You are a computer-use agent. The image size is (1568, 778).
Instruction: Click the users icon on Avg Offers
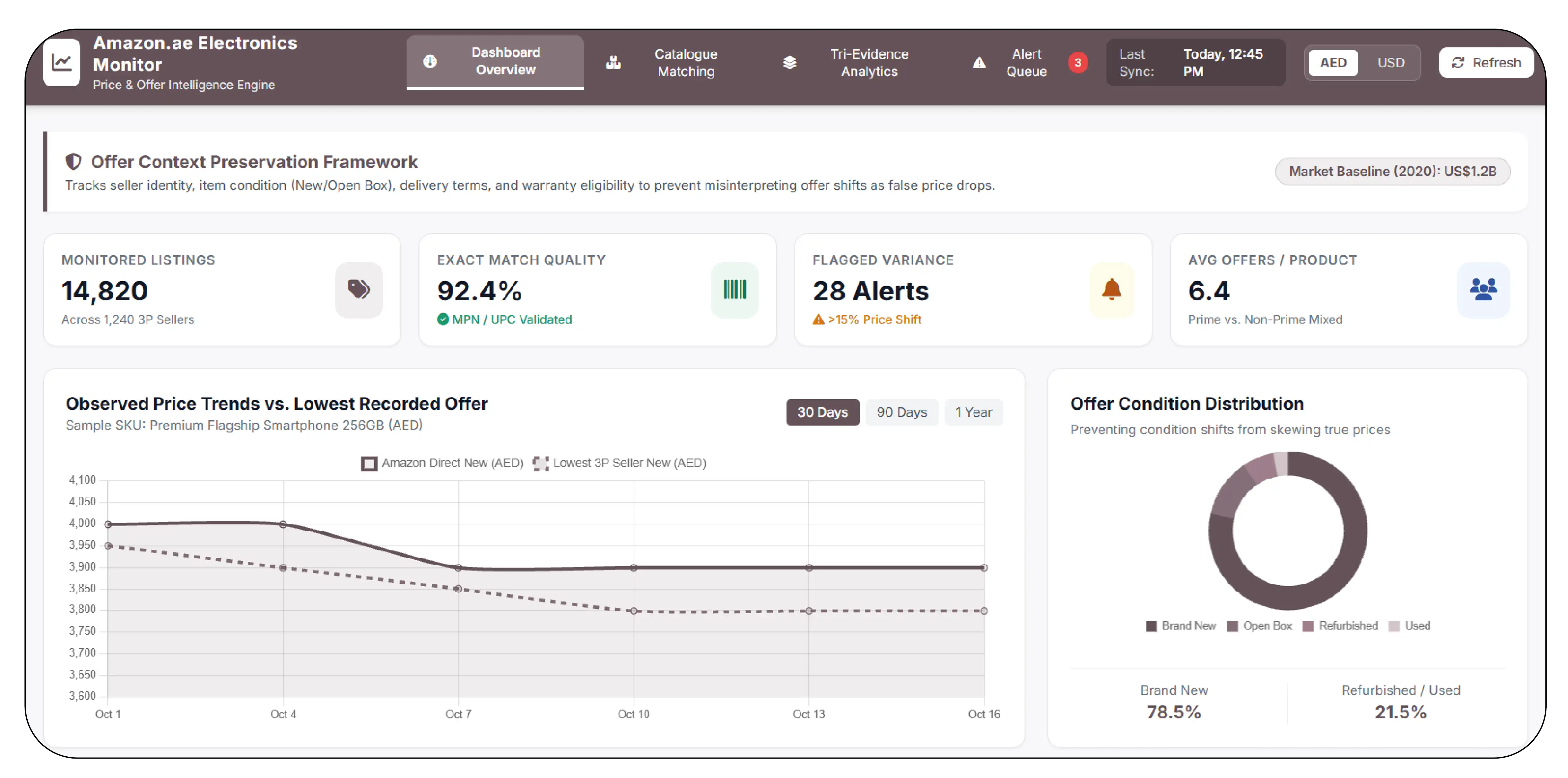(1483, 290)
